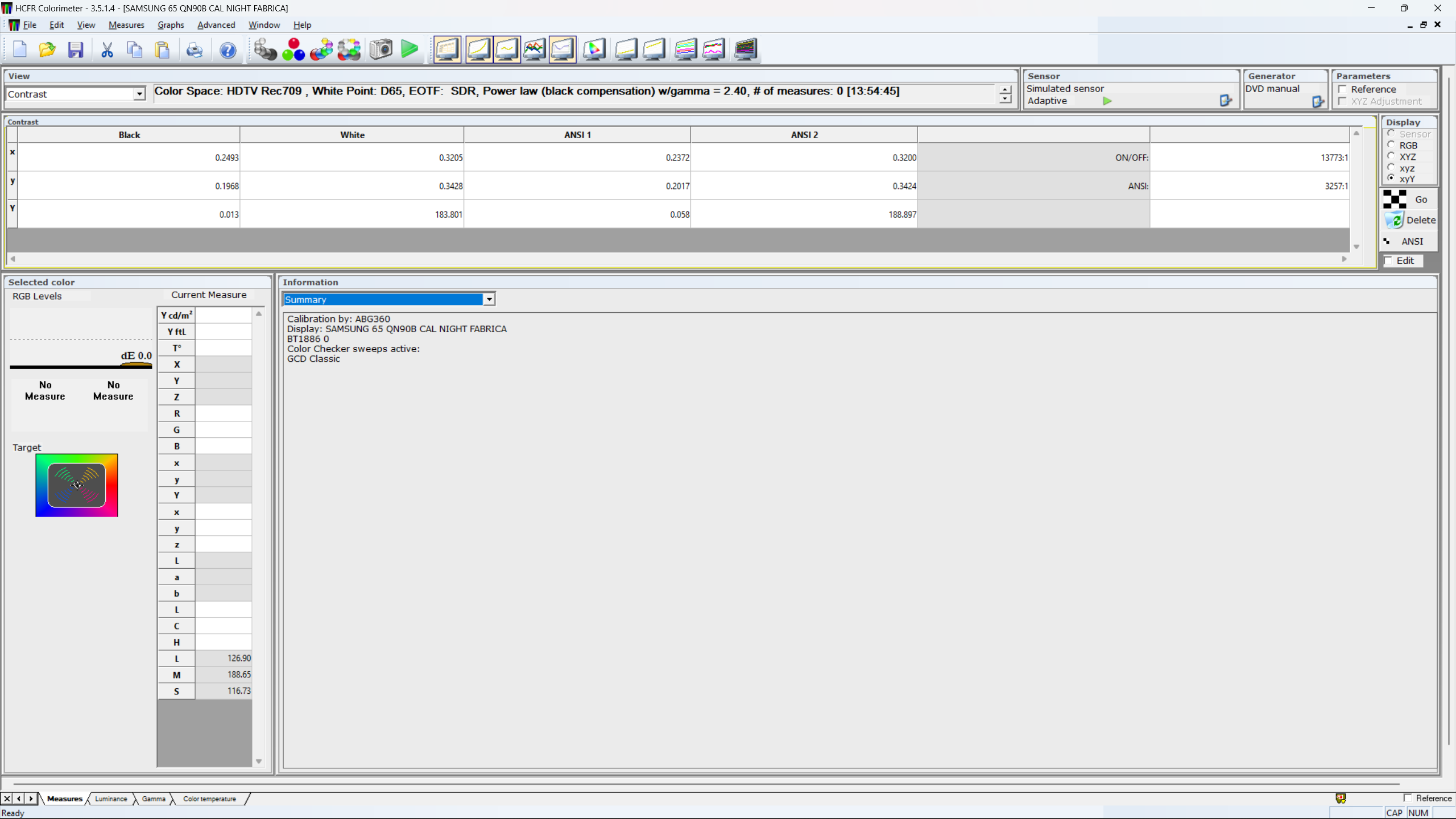Image resolution: width=1456 pixels, height=819 pixels.
Task: Click the ANSI button
Action: (x=1410, y=241)
